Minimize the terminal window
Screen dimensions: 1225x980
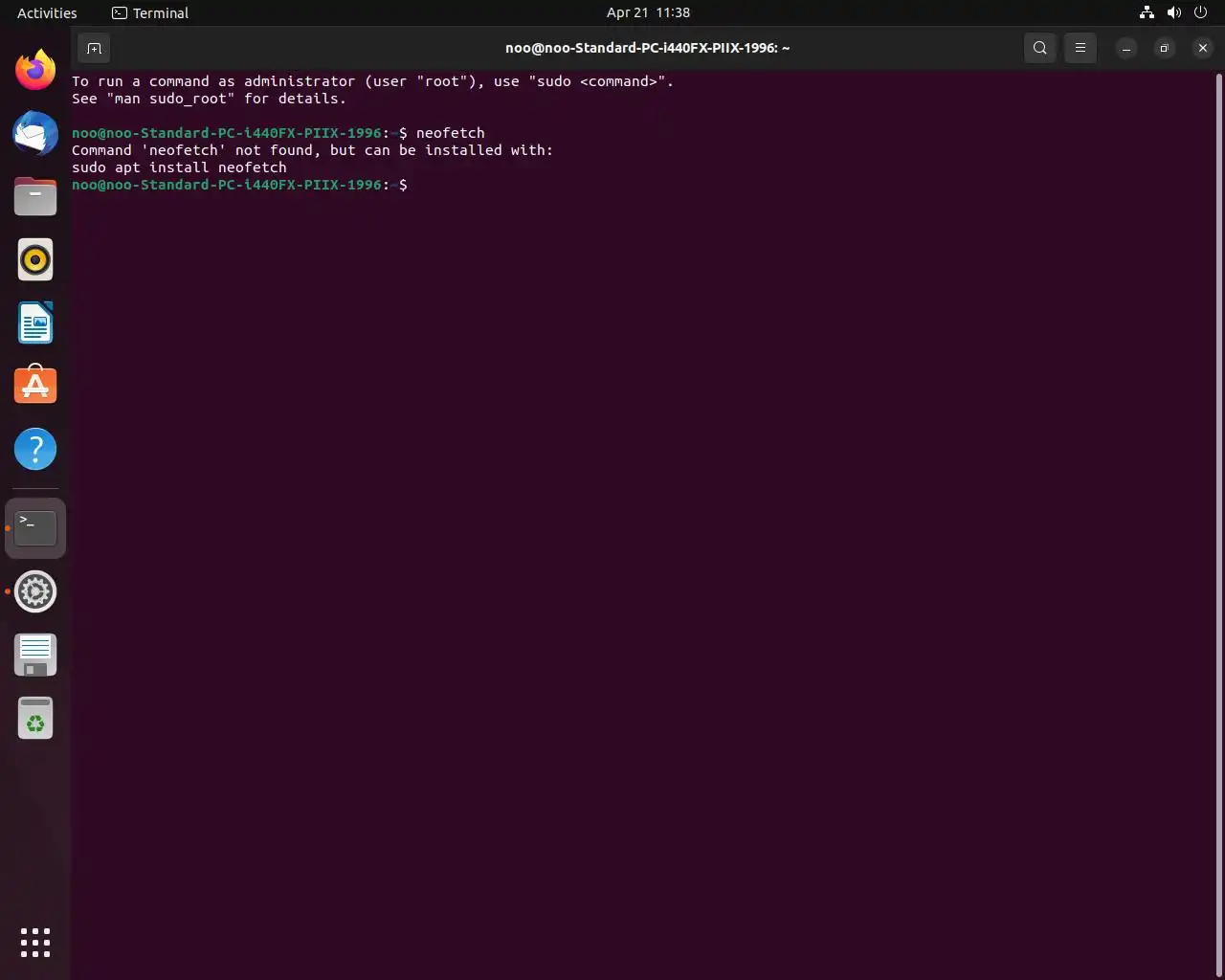1126,48
